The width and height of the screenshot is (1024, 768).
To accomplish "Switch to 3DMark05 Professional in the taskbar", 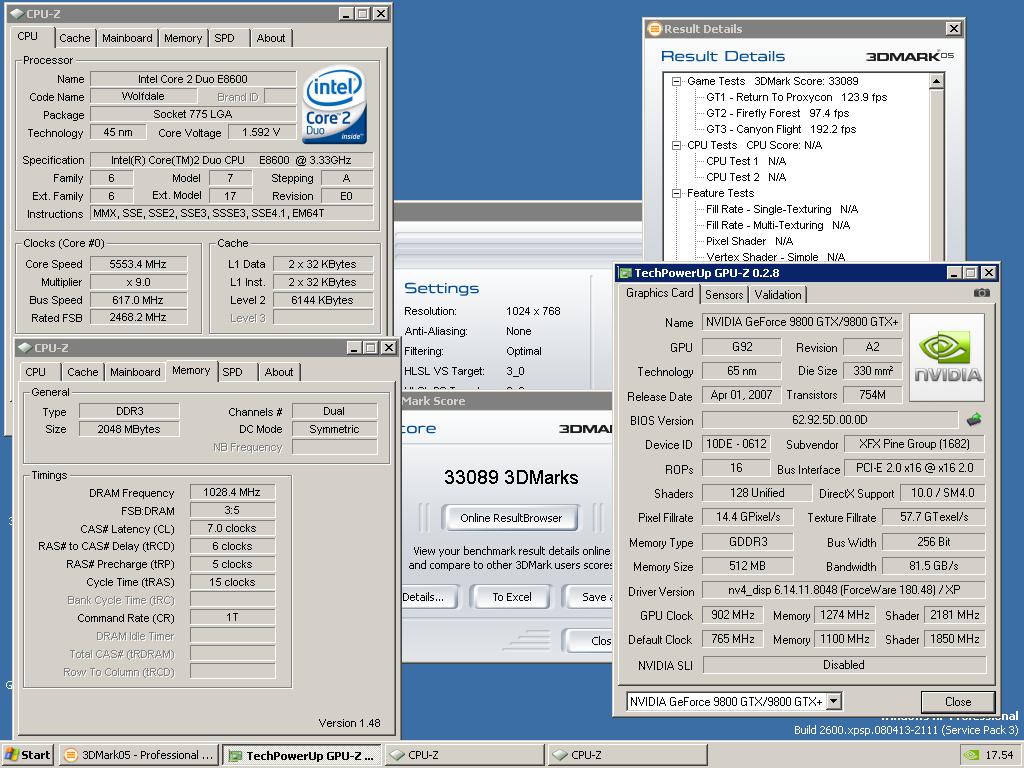I will [x=138, y=755].
